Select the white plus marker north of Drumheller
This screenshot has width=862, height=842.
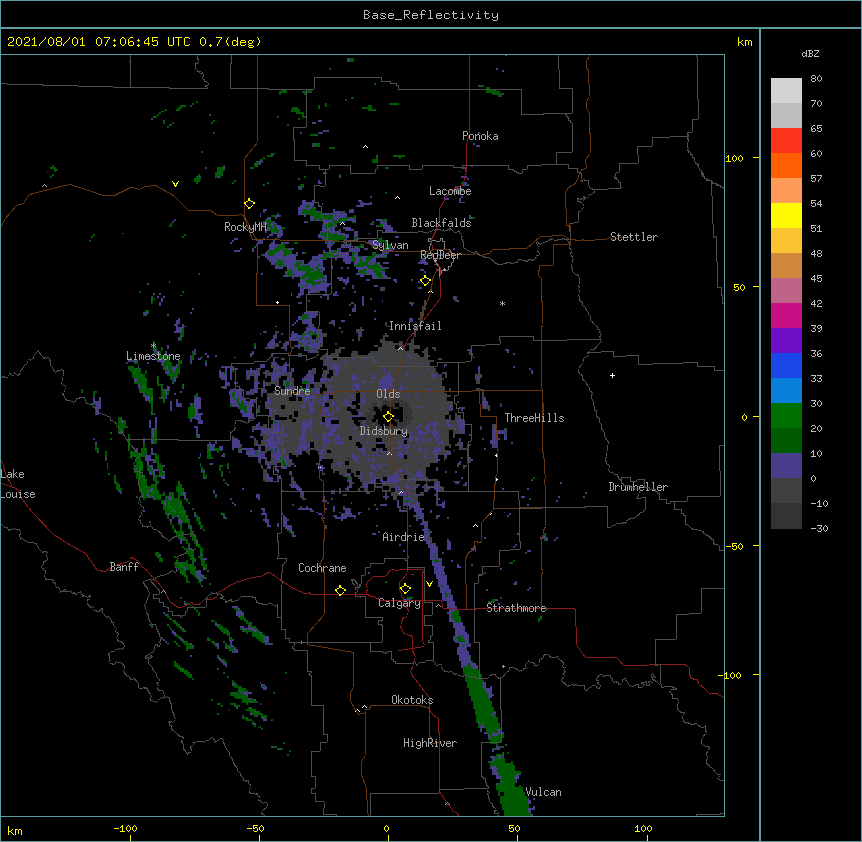click(612, 375)
